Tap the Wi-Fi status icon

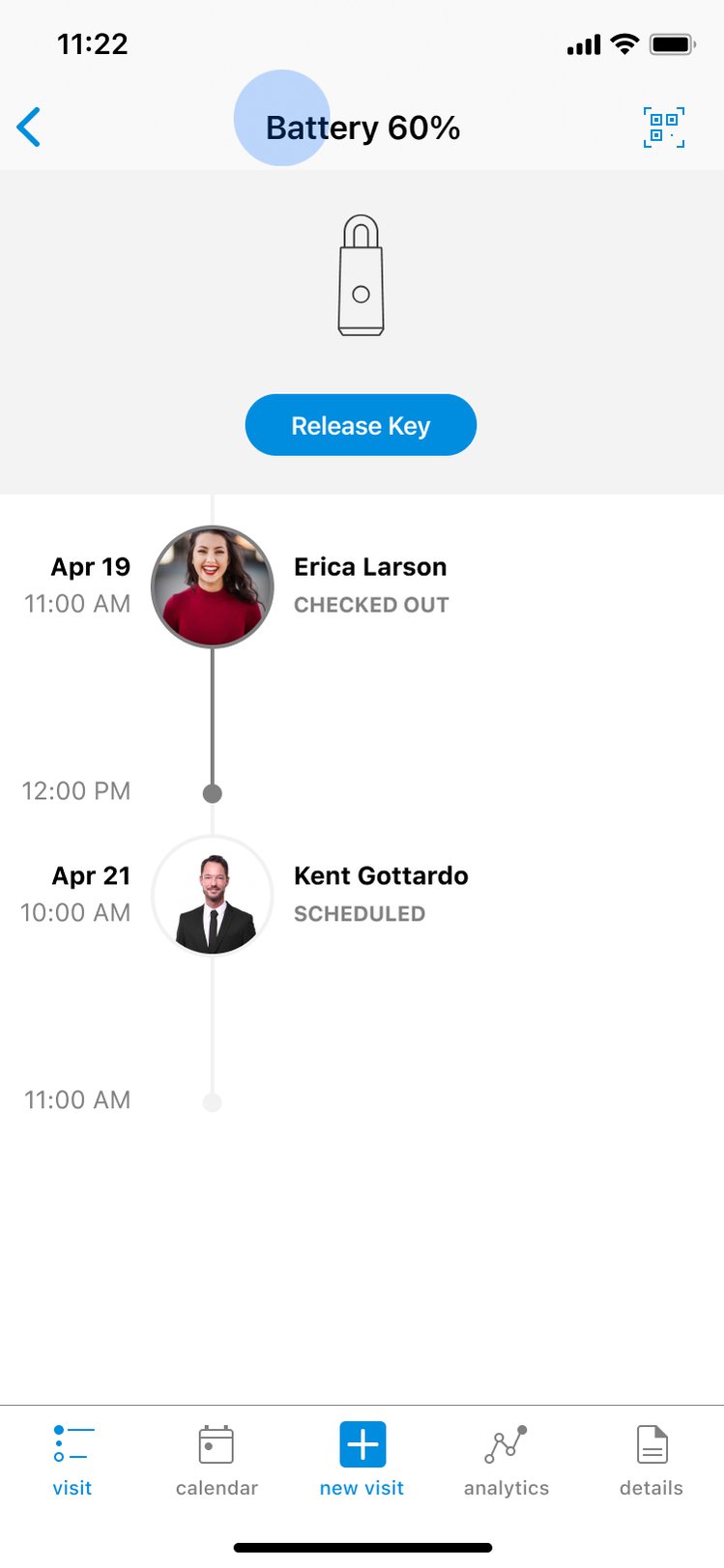[x=625, y=44]
